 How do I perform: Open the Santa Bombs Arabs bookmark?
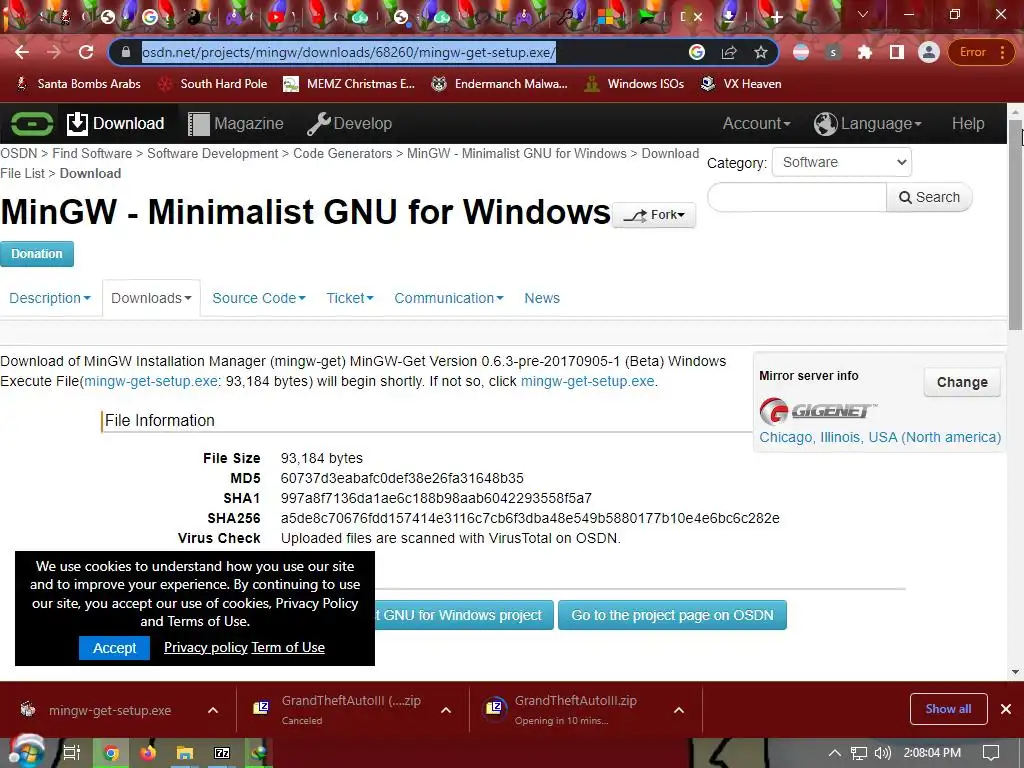tap(78, 84)
